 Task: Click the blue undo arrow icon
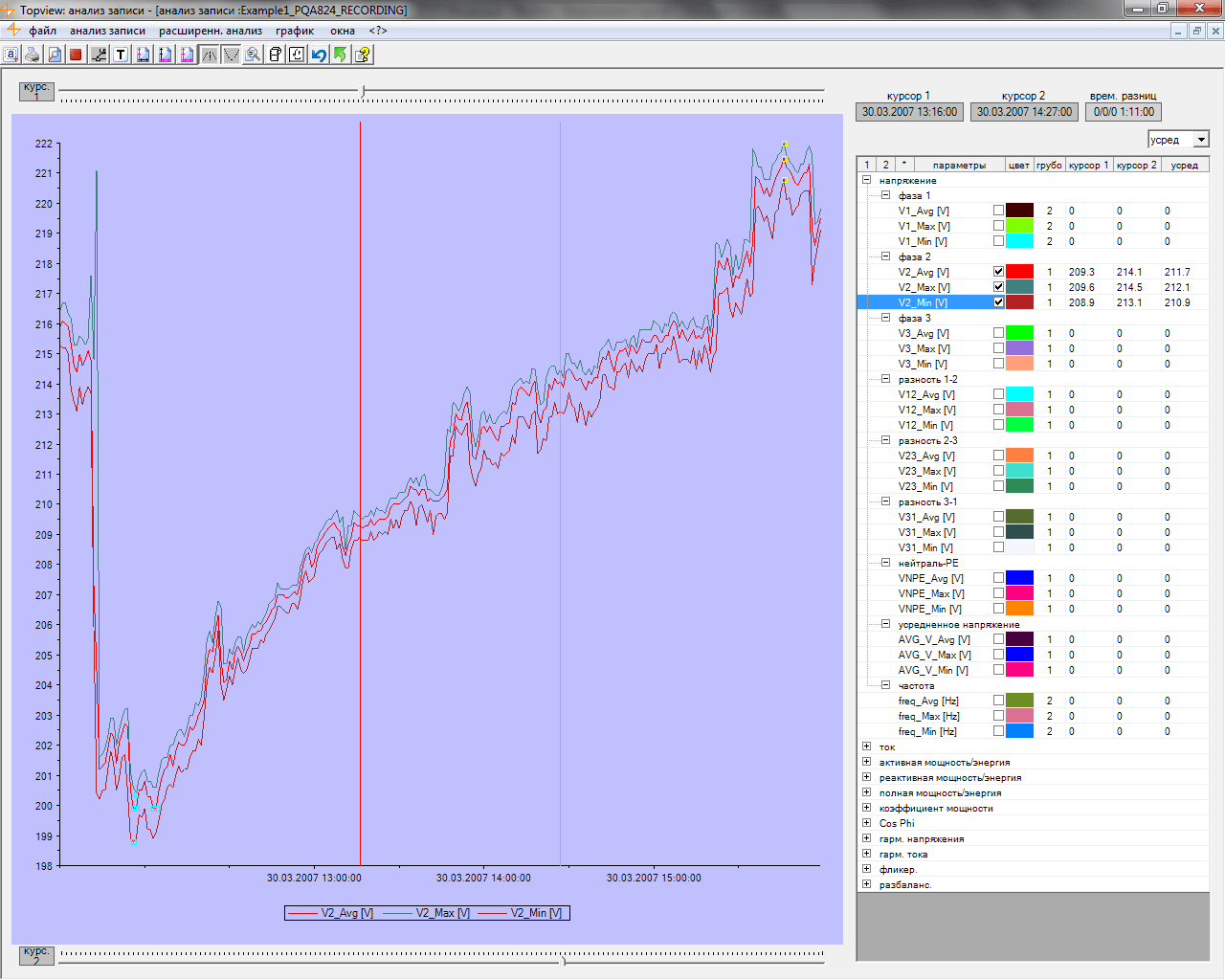[x=319, y=55]
